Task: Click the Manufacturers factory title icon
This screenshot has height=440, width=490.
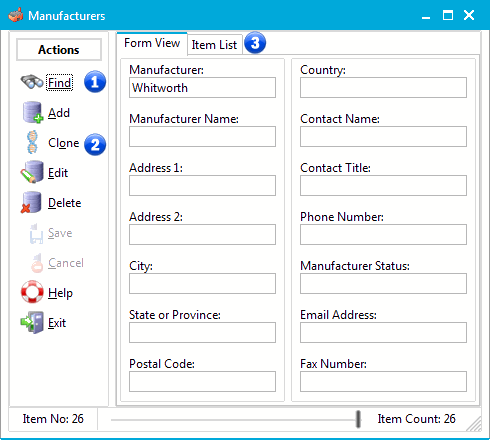Action: (x=16, y=15)
